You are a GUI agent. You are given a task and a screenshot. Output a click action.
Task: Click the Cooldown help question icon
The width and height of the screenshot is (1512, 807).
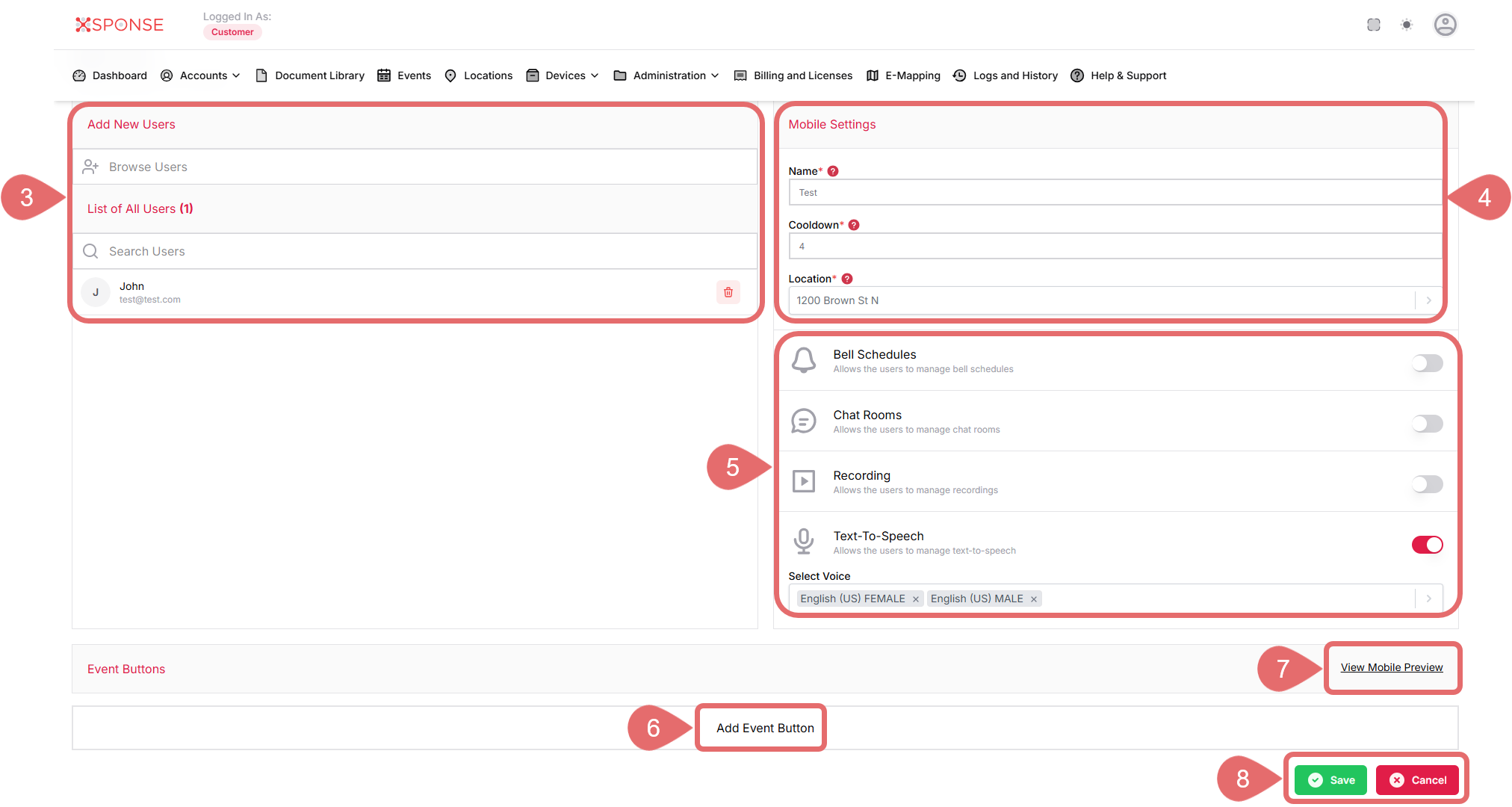854,225
